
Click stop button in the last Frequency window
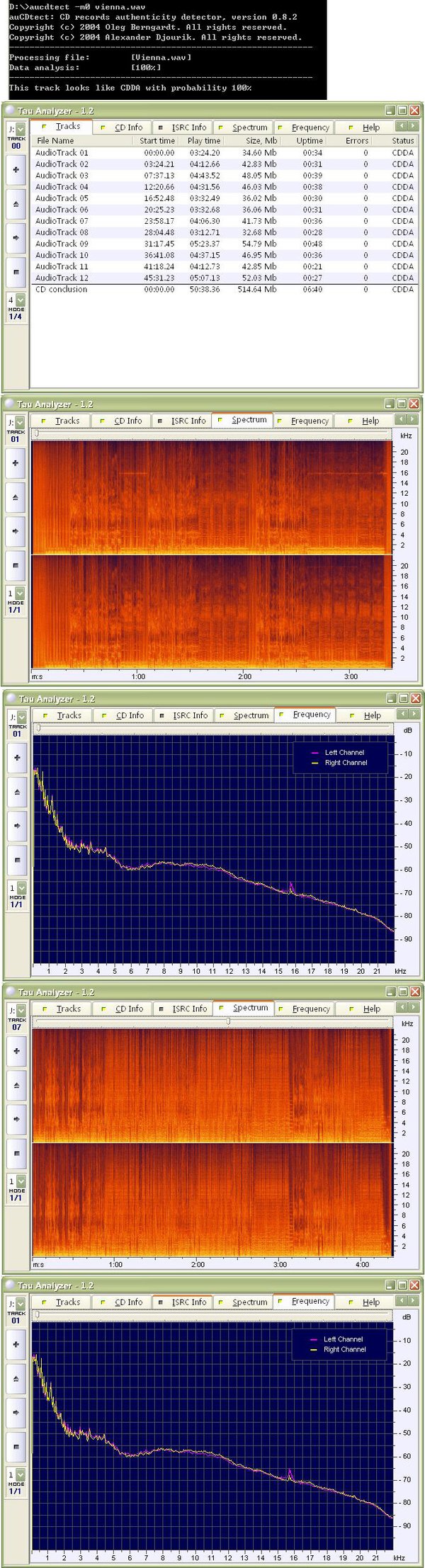tap(16, 1446)
